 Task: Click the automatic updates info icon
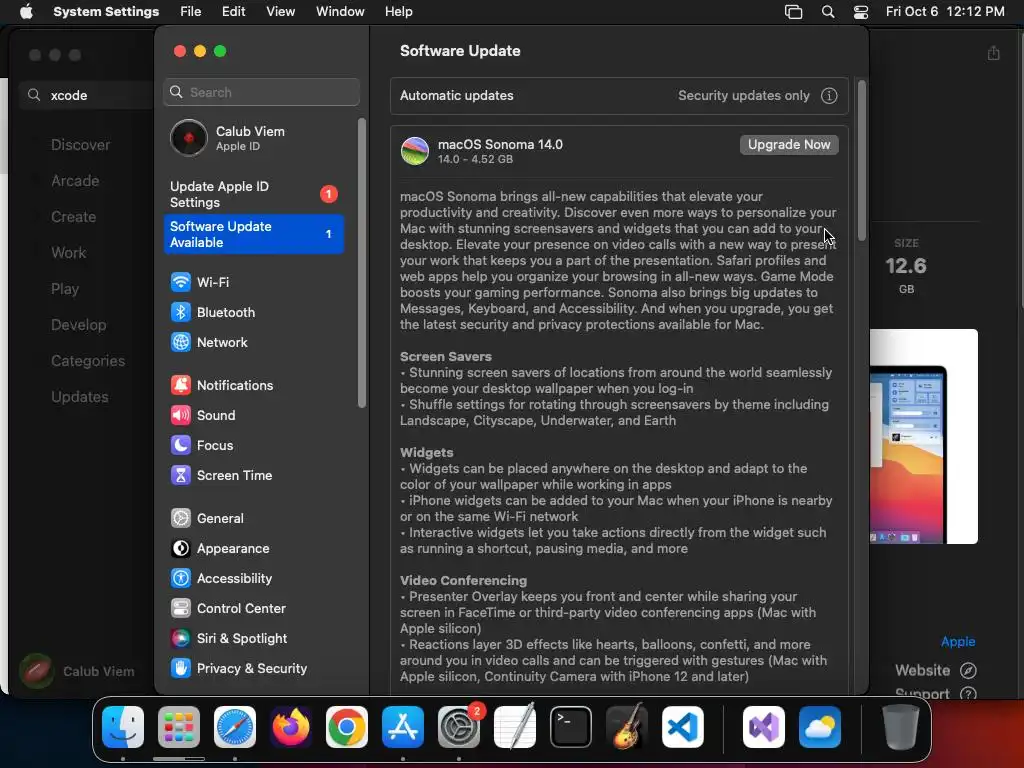click(x=829, y=96)
